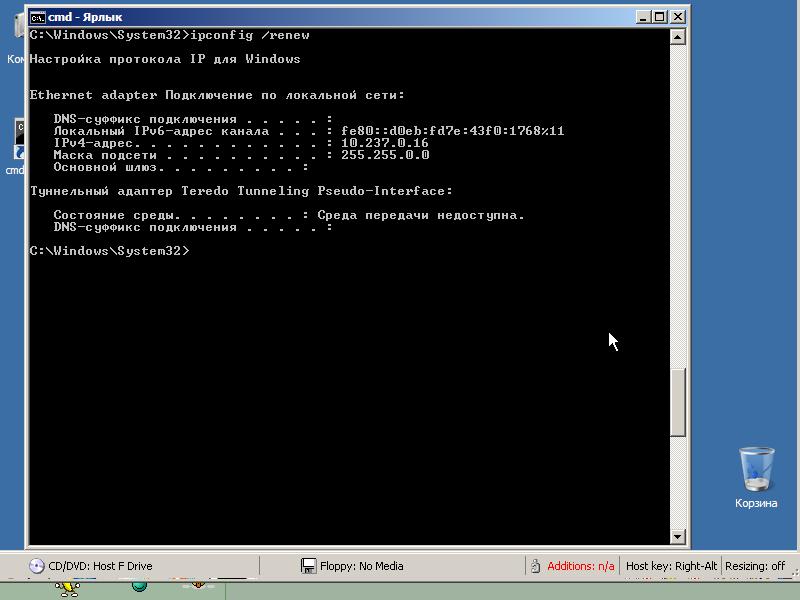
Task: Click the IPv6 address fe80::d0eb:fd7e:43f0:1768%11
Action: [x=453, y=131]
